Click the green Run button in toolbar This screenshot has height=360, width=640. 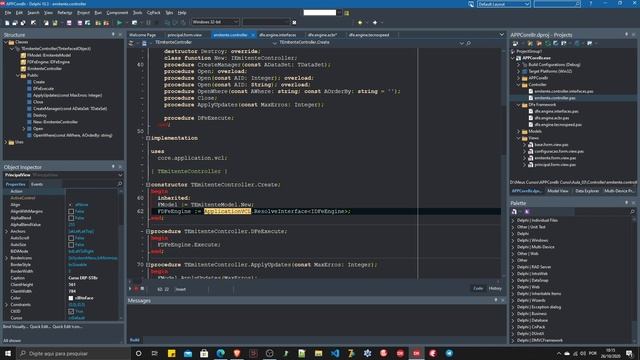click(119, 23)
